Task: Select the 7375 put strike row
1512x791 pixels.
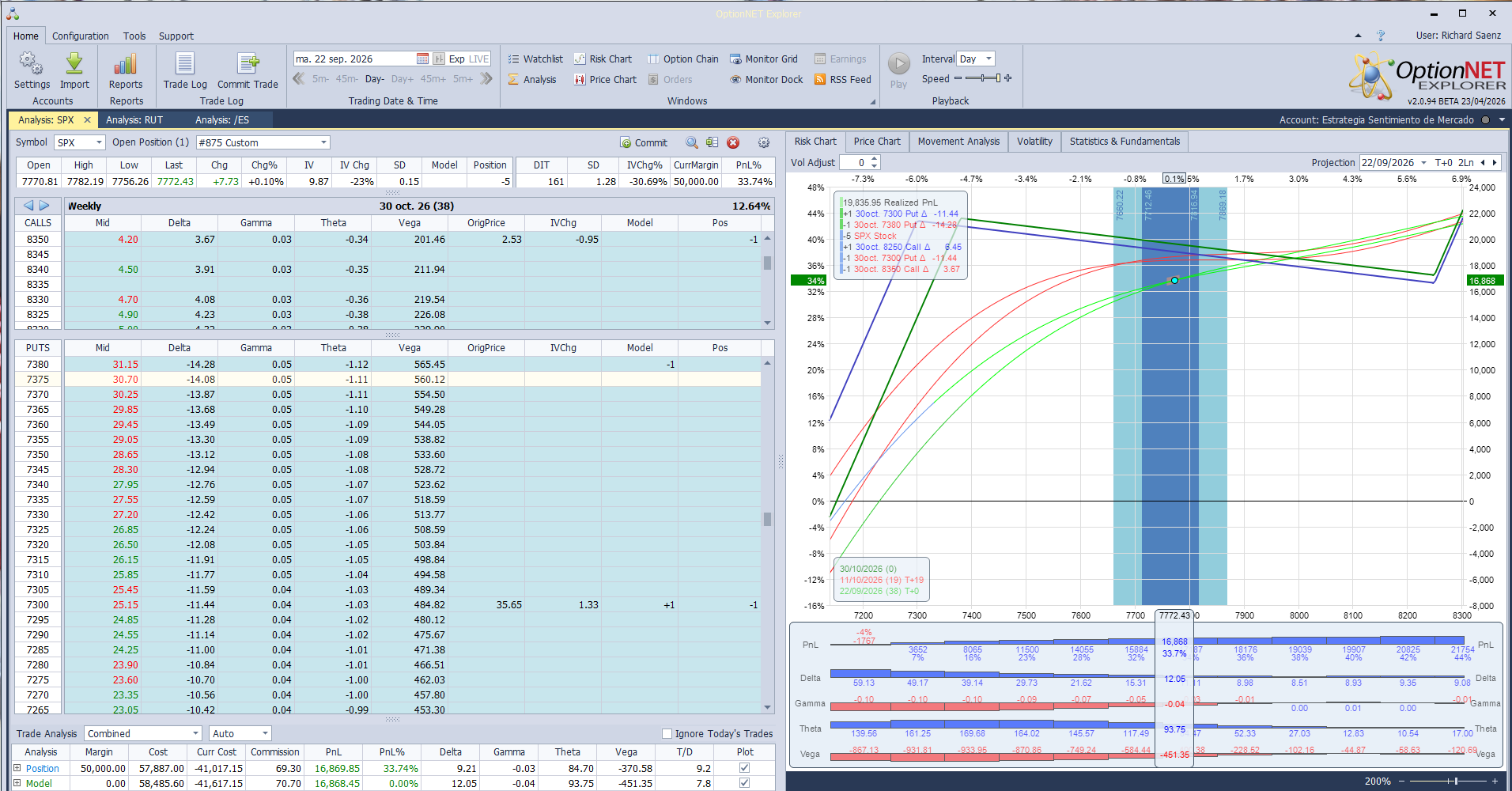Action: click(x=389, y=380)
